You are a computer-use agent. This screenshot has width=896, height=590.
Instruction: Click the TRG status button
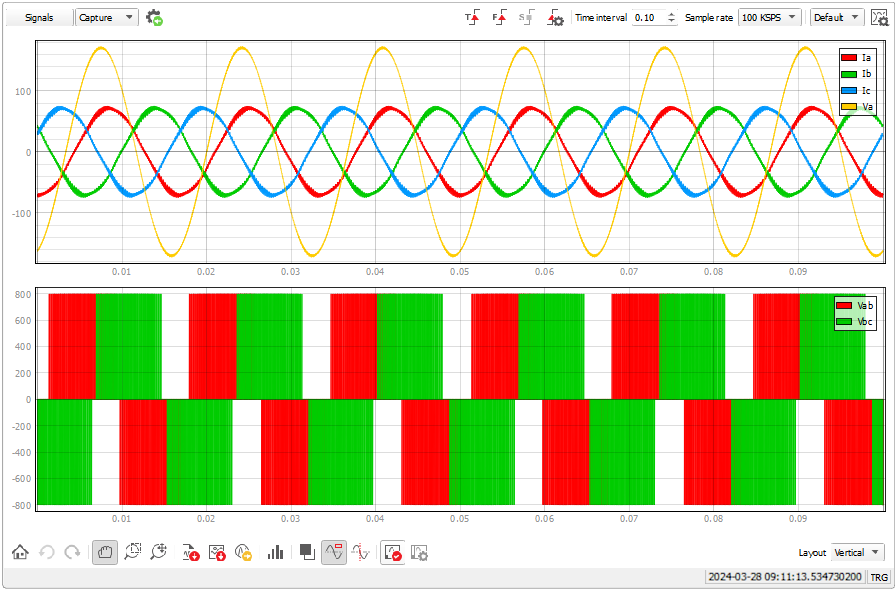pyautogui.click(x=879, y=577)
